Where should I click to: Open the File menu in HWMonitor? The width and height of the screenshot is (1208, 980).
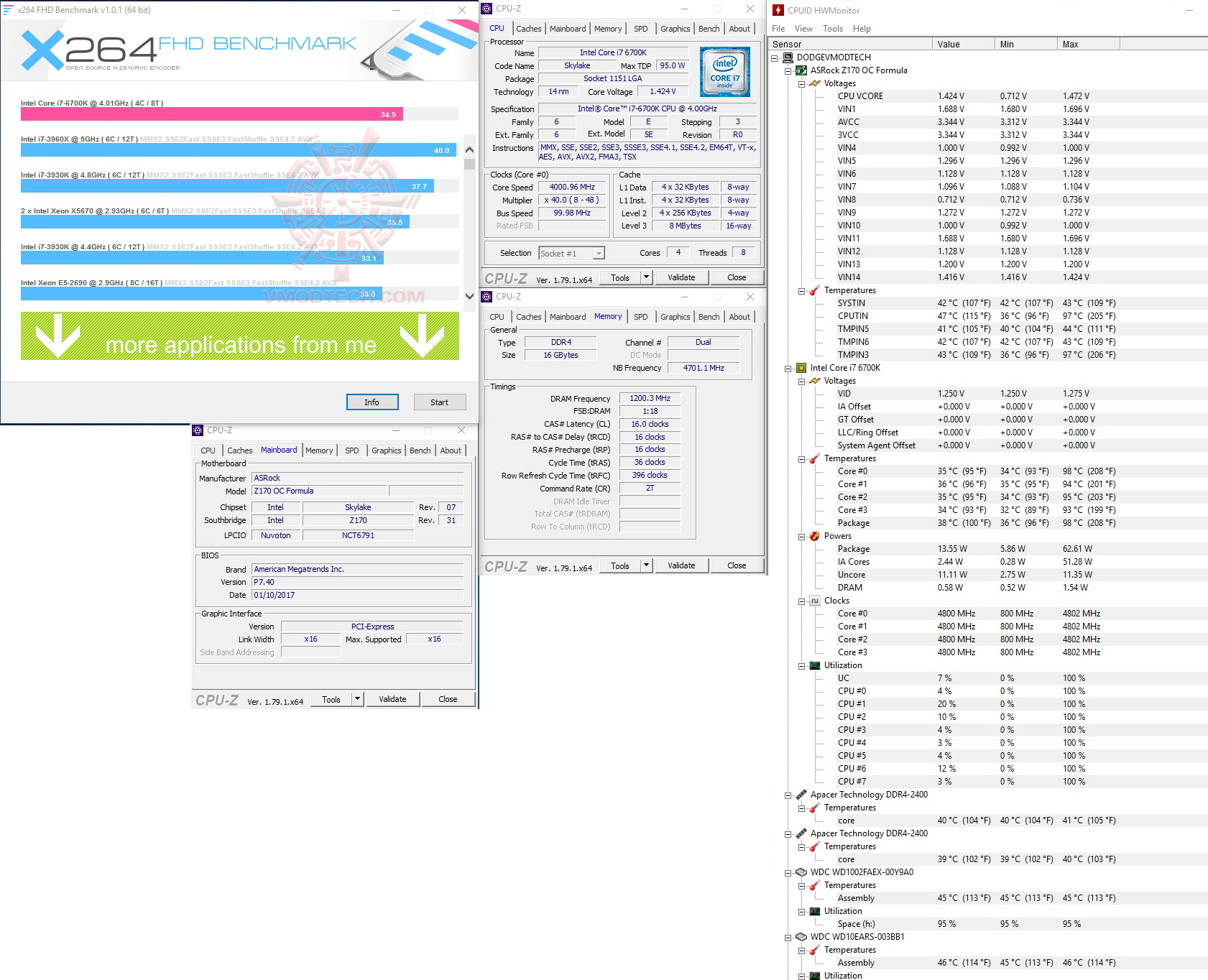coord(778,29)
